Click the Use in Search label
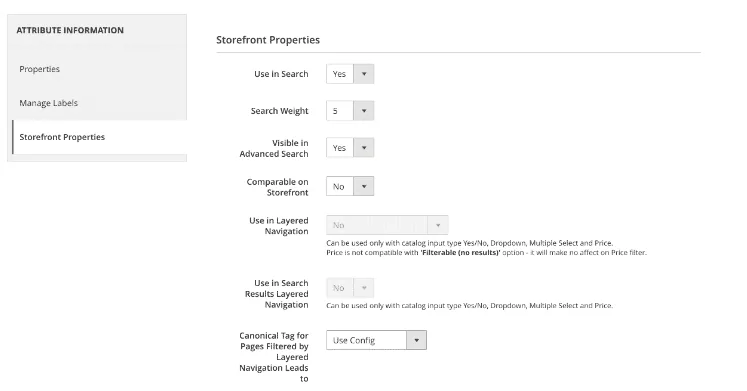The width and height of the screenshot is (747, 391). (x=281, y=74)
